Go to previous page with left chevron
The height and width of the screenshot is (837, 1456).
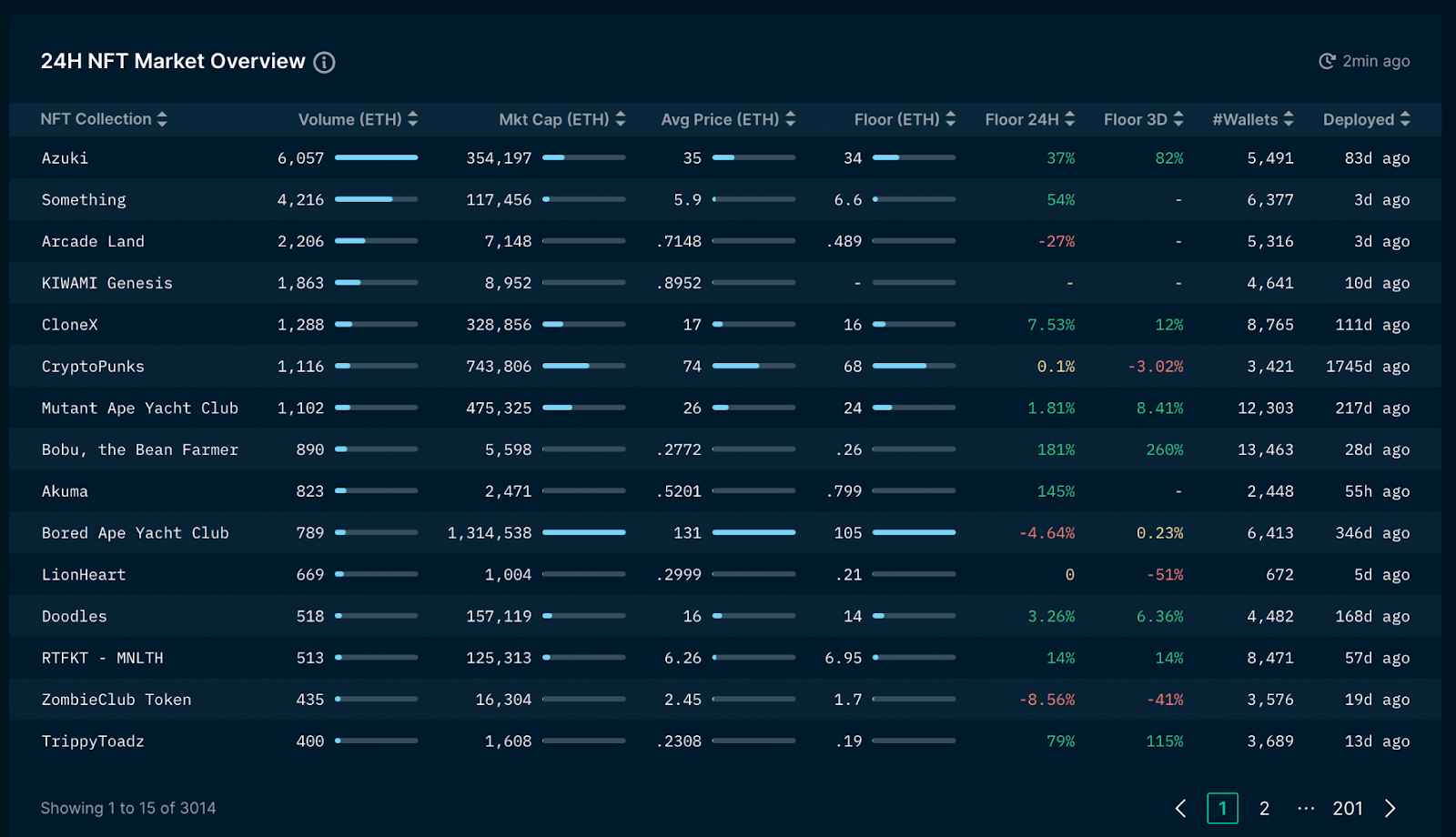1180,808
